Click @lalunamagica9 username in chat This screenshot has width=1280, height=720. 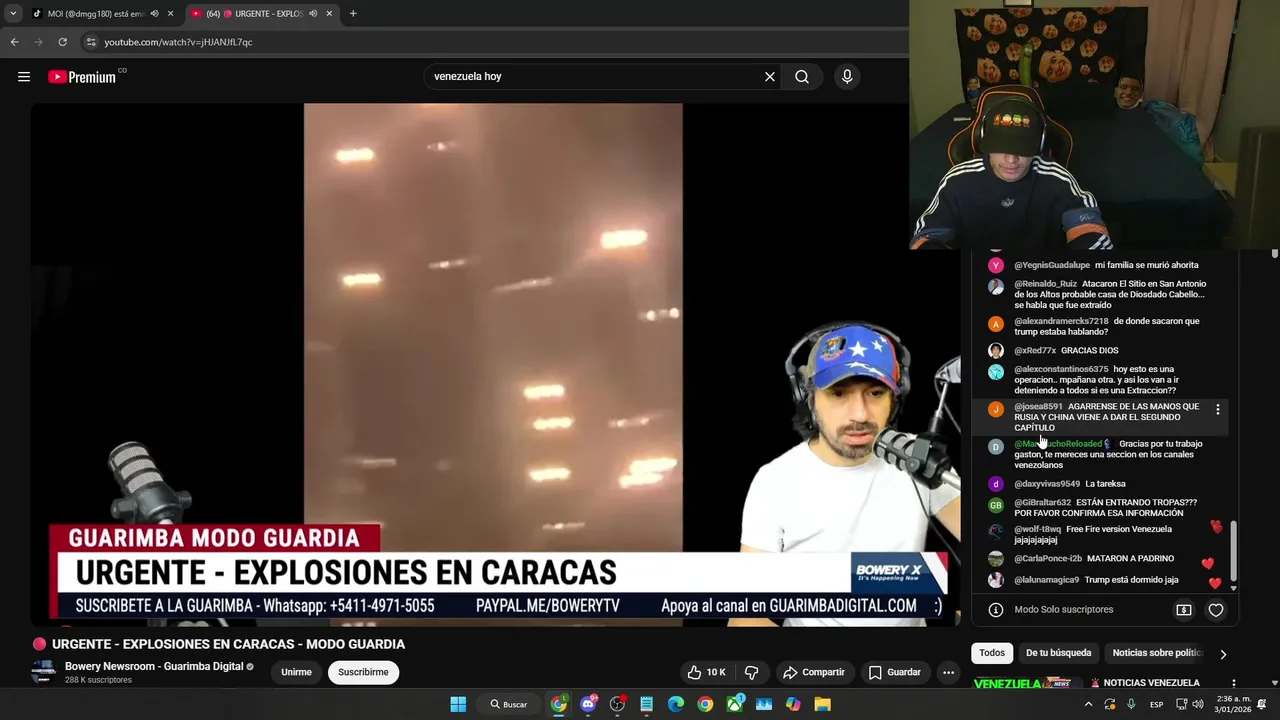[x=1046, y=580]
